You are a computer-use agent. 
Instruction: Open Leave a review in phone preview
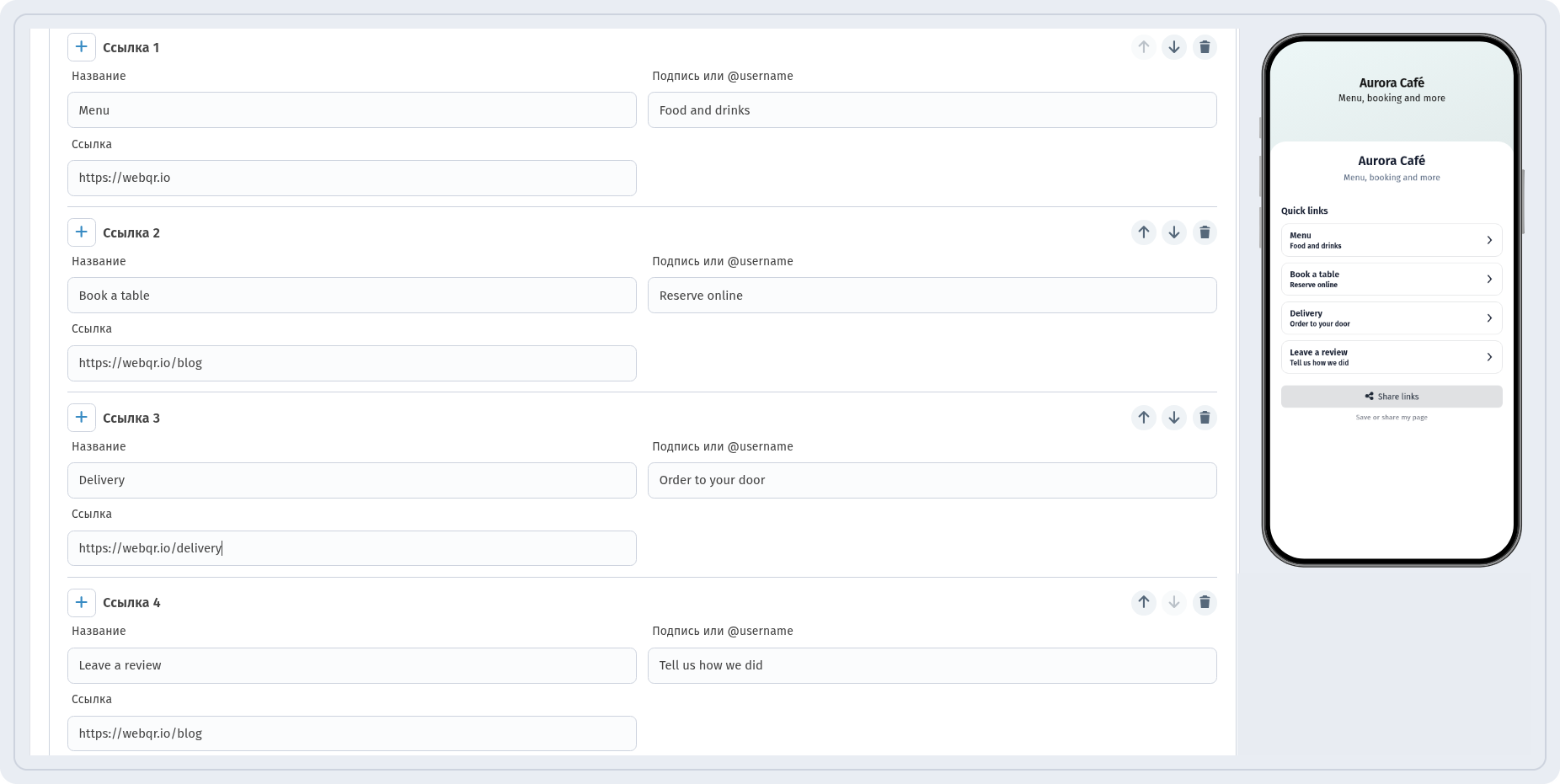pos(1392,357)
